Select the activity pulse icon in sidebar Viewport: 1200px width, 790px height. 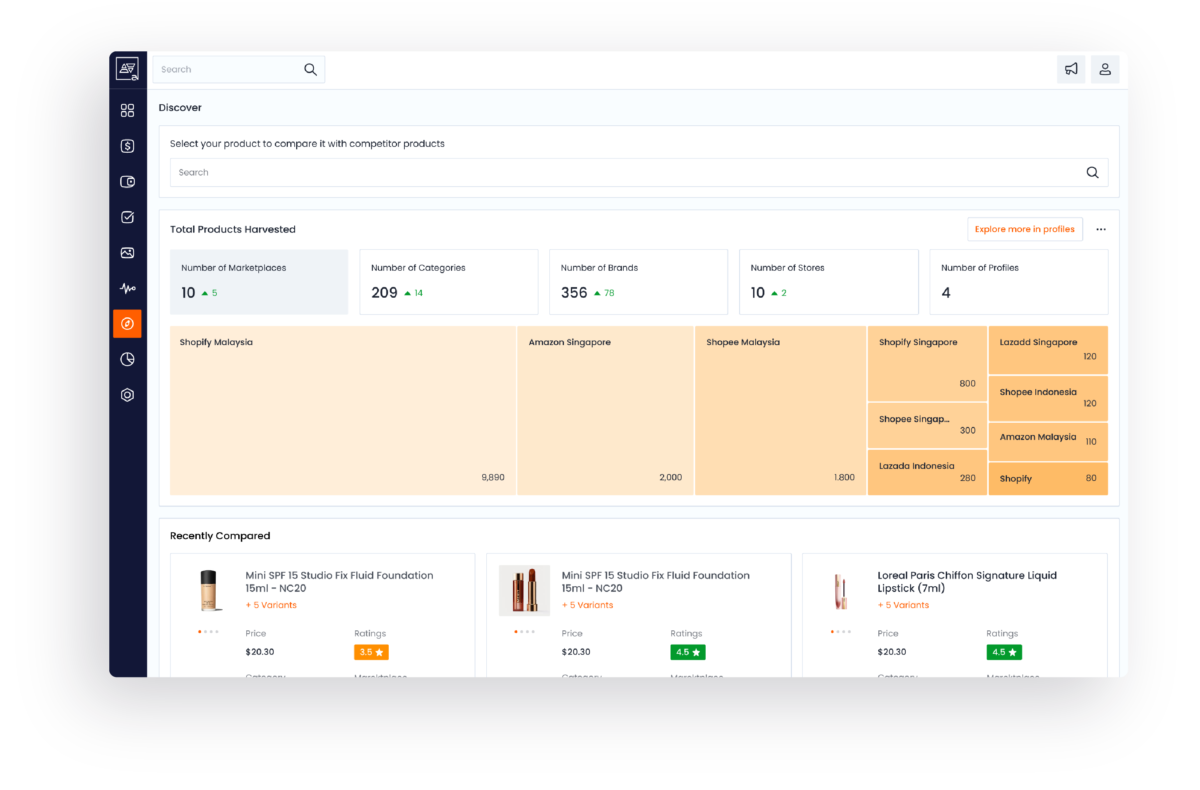127,288
